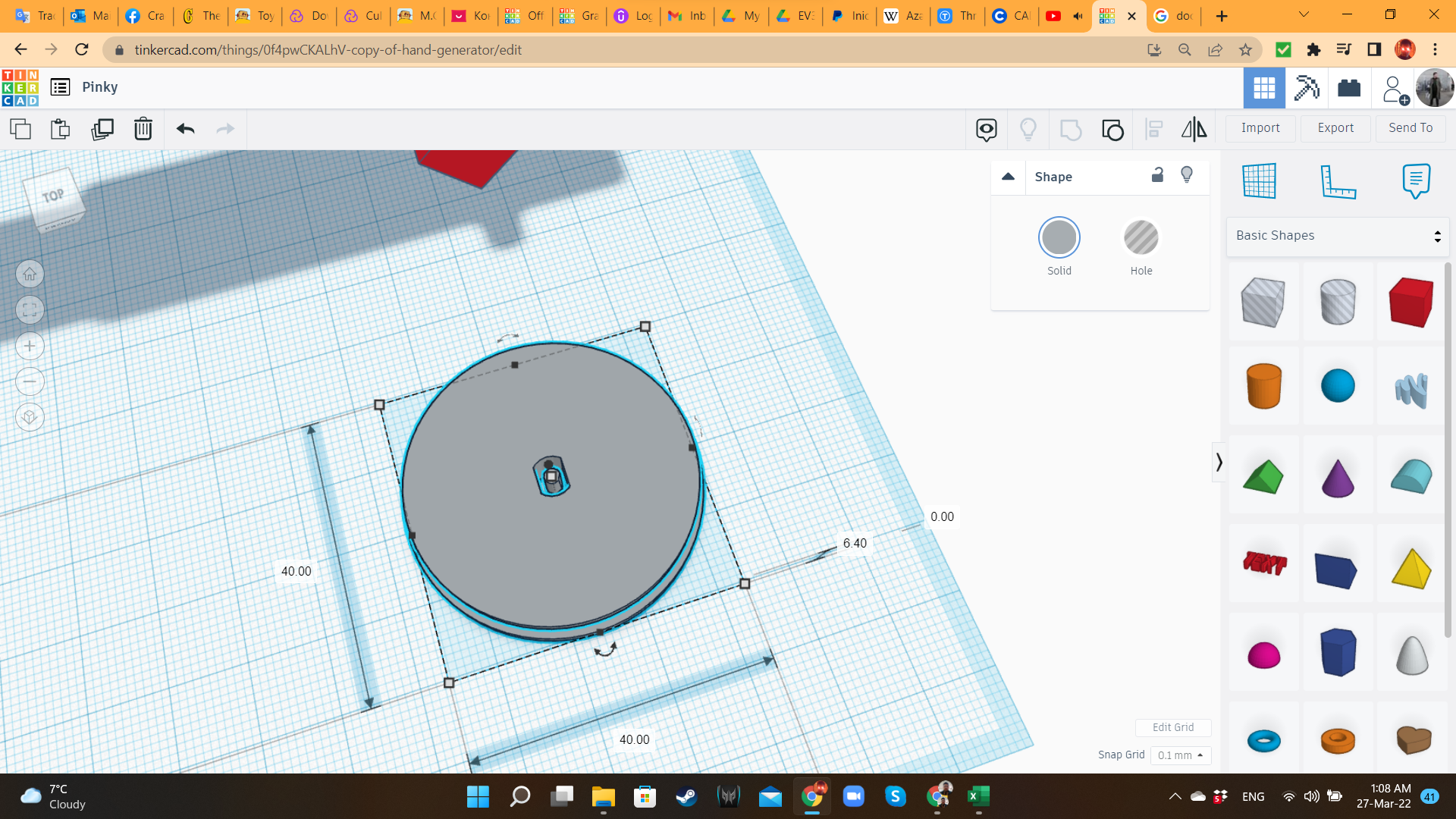Click the Delete trash can icon
The width and height of the screenshot is (1456, 819).
coord(143,129)
